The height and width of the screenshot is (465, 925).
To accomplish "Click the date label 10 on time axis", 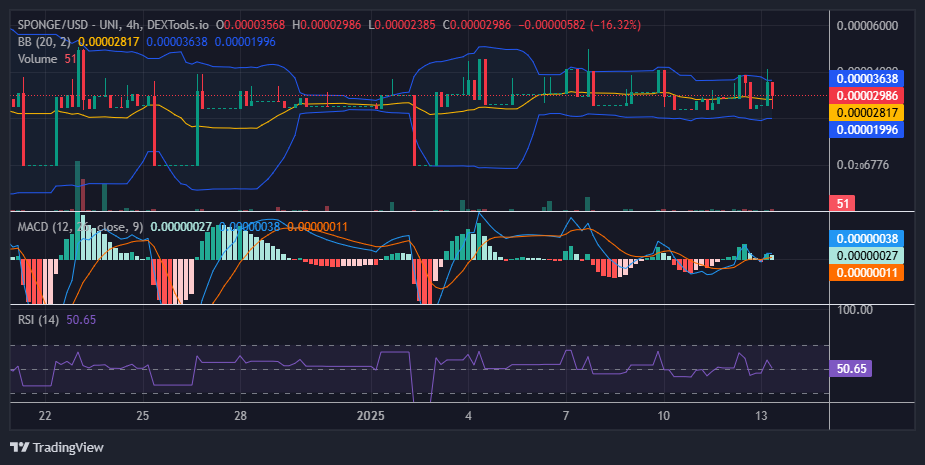I will click(664, 415).
